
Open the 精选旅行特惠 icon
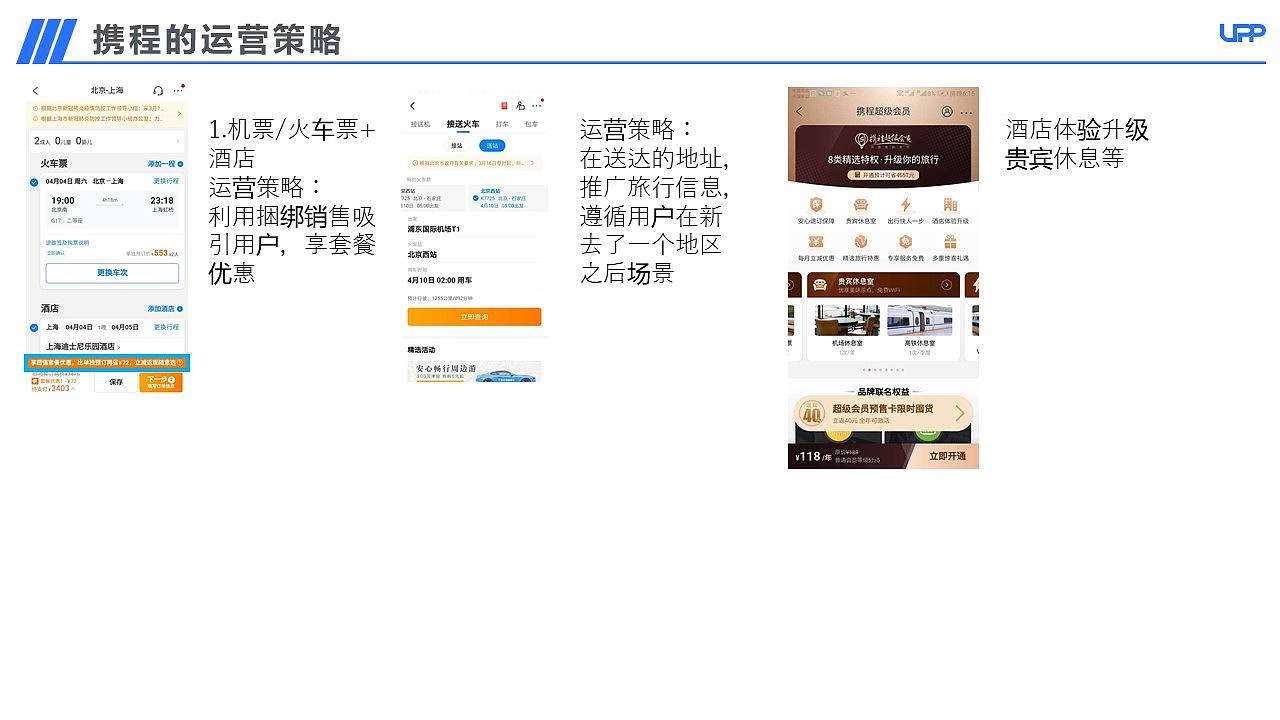click(x=860, y=242)
